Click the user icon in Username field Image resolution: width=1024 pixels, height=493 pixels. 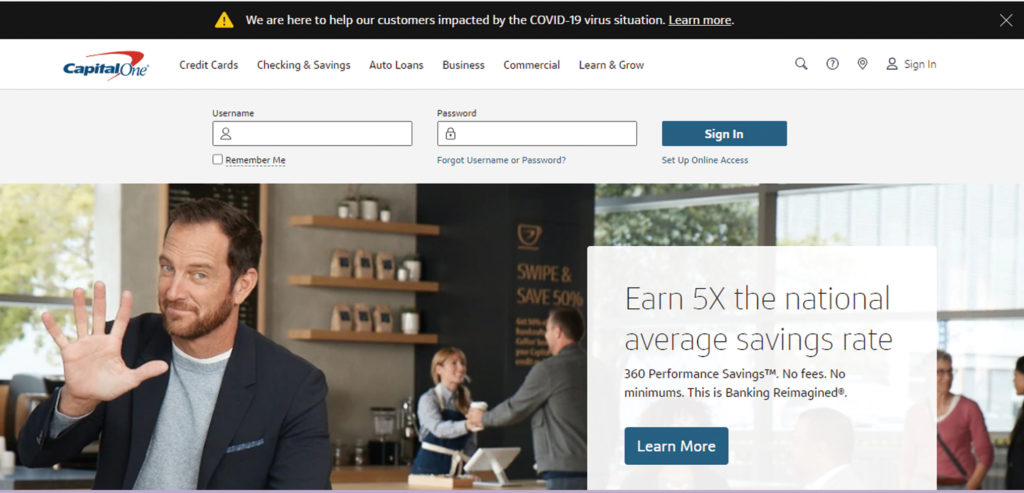(226, 134)
